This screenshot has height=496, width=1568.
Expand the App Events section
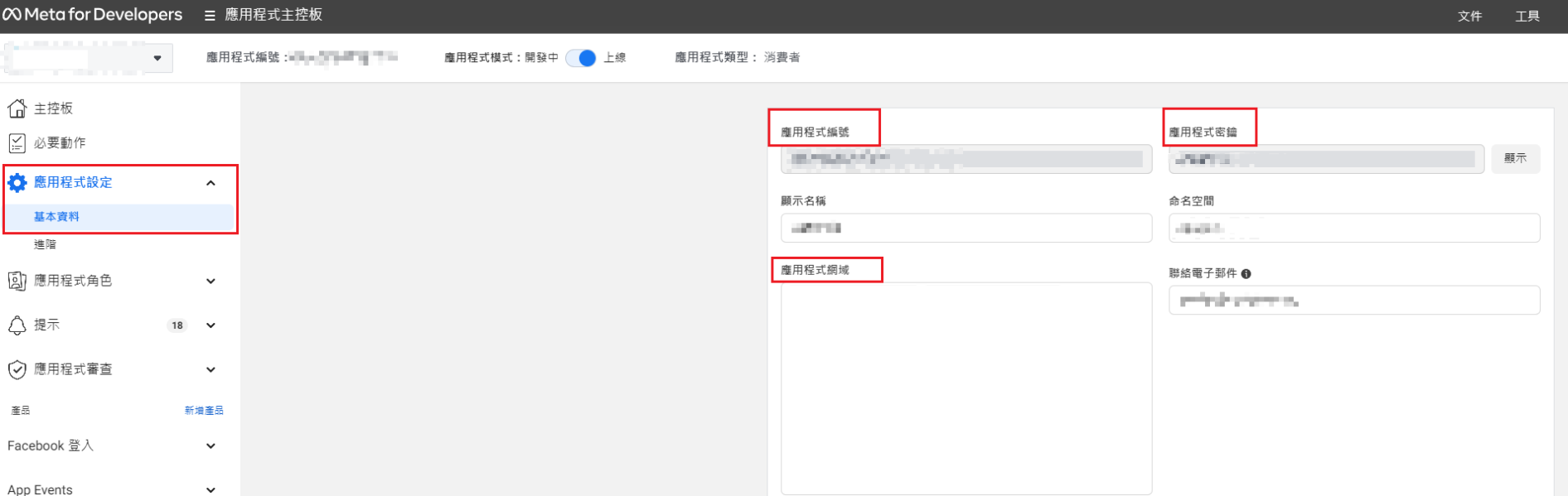tap(211, 489)
